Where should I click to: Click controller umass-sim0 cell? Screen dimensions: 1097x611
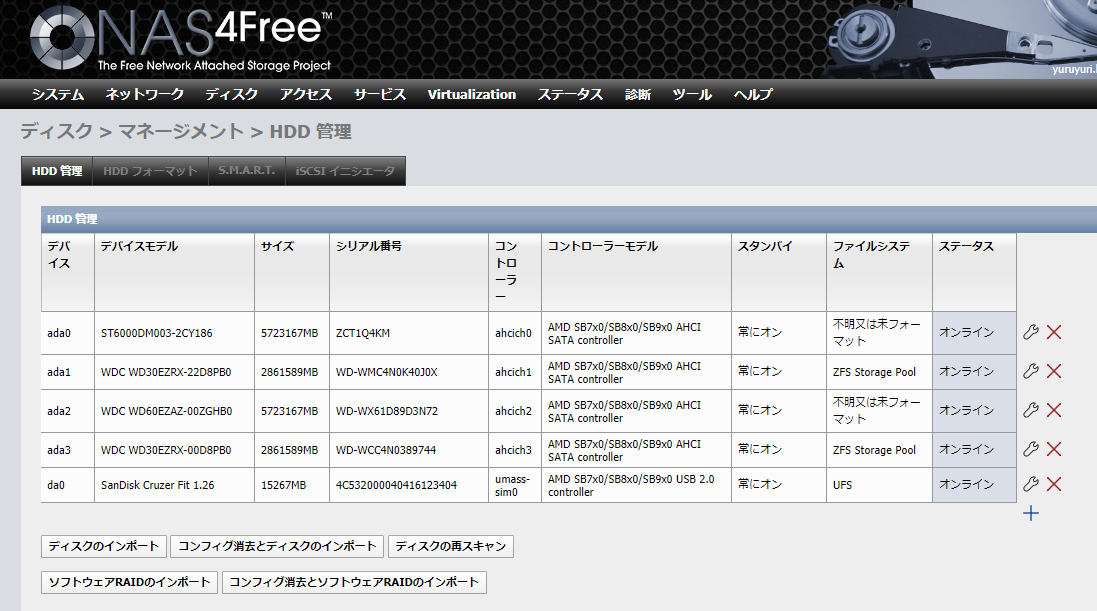coord(515,485)
